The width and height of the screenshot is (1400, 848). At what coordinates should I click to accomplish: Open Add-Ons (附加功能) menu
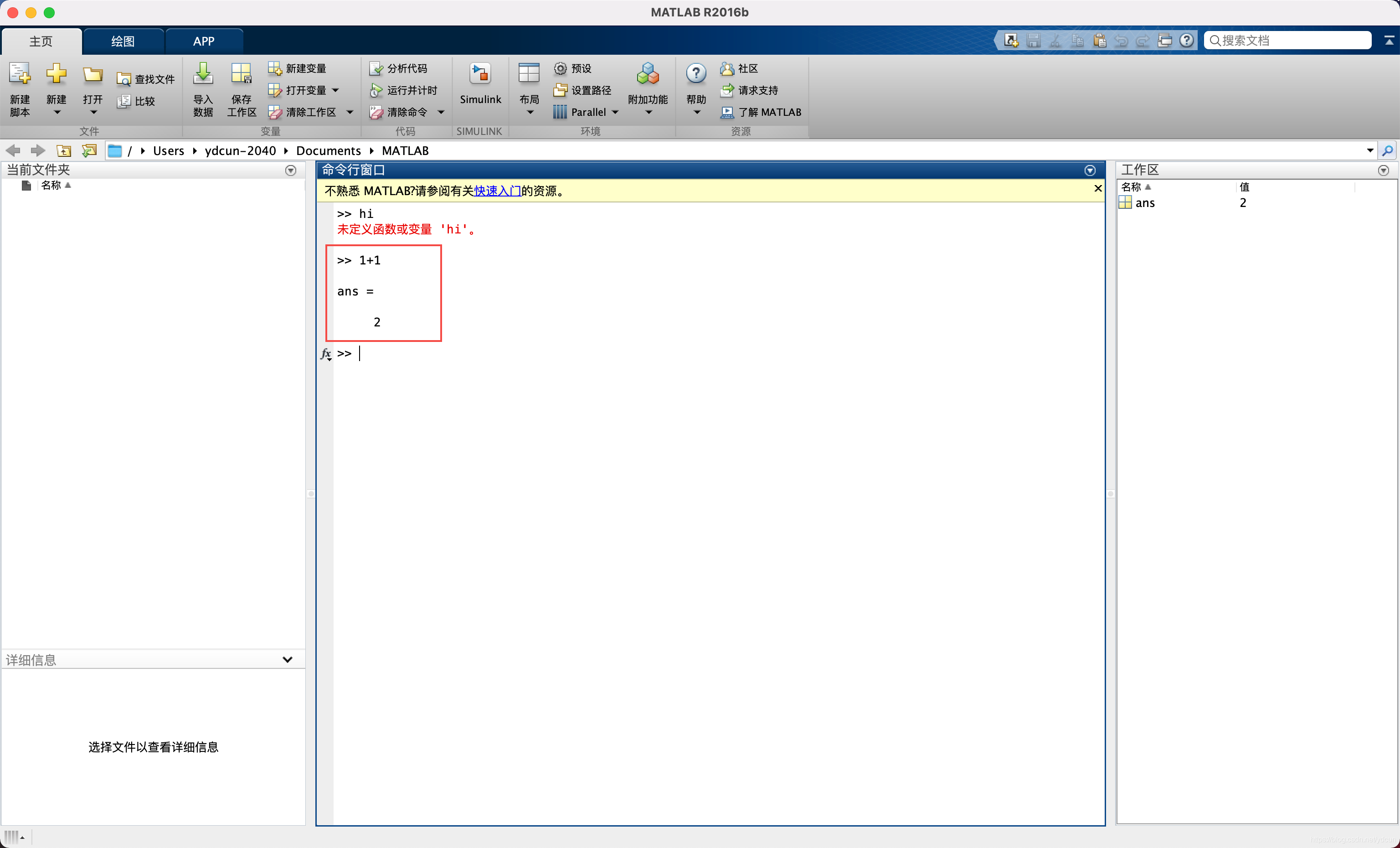click(x=648, y=88)
